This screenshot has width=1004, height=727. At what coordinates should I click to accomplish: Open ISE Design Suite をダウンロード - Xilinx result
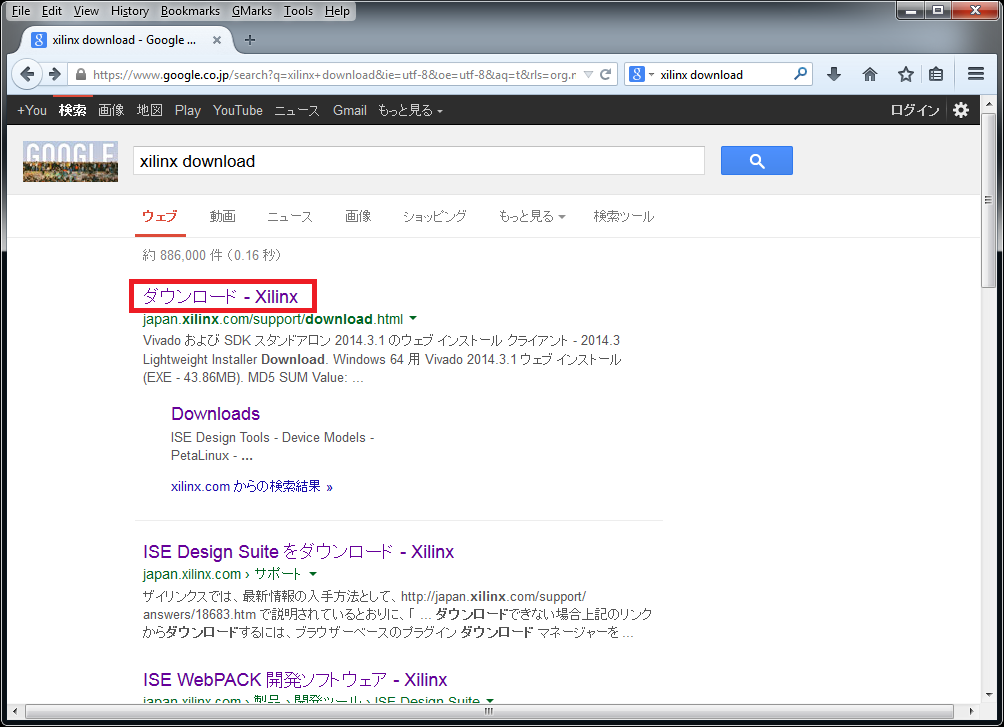[298, 551]
